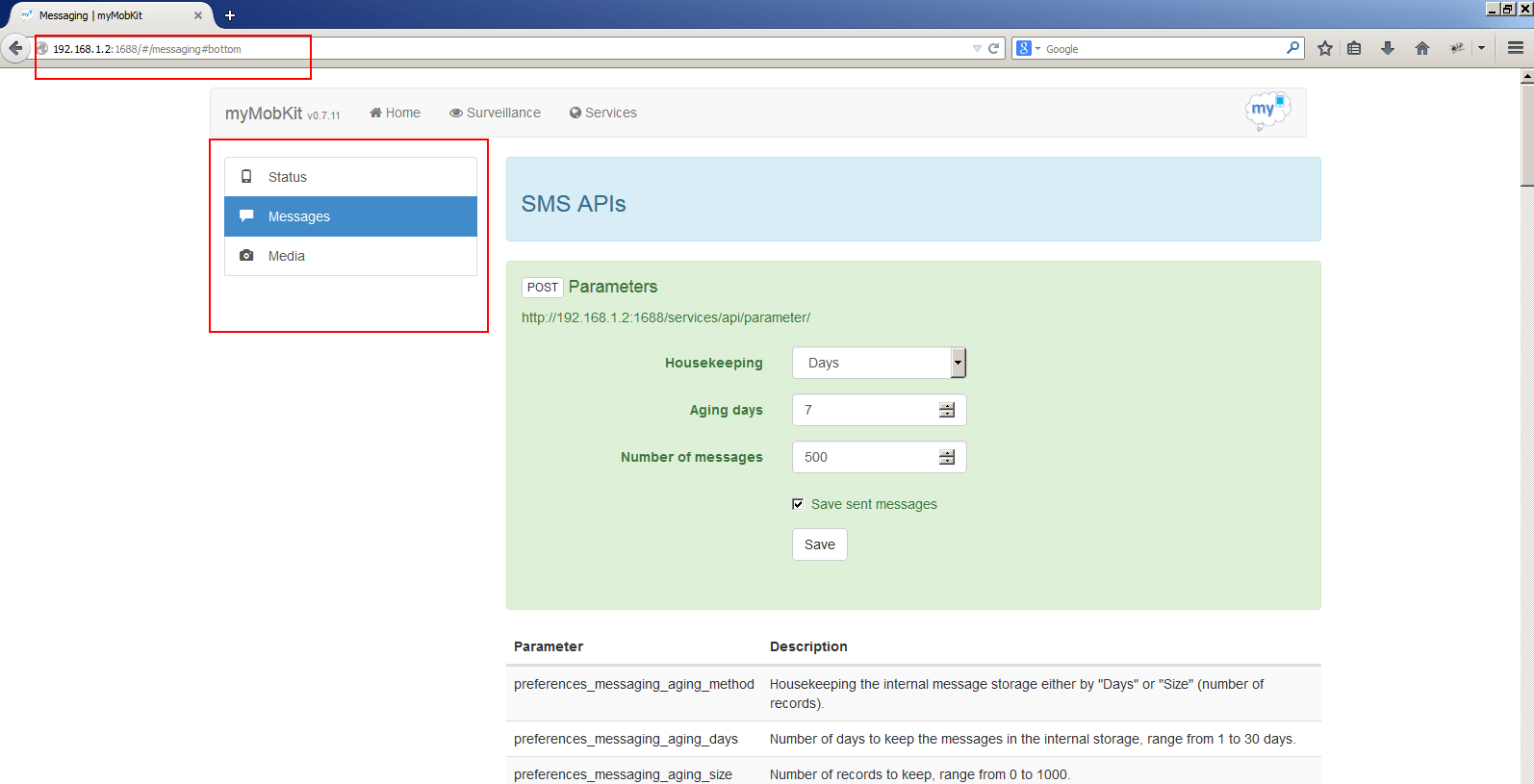Open Google search engine selector
Screen dimensions: 1534x784
coord(1029,48)
